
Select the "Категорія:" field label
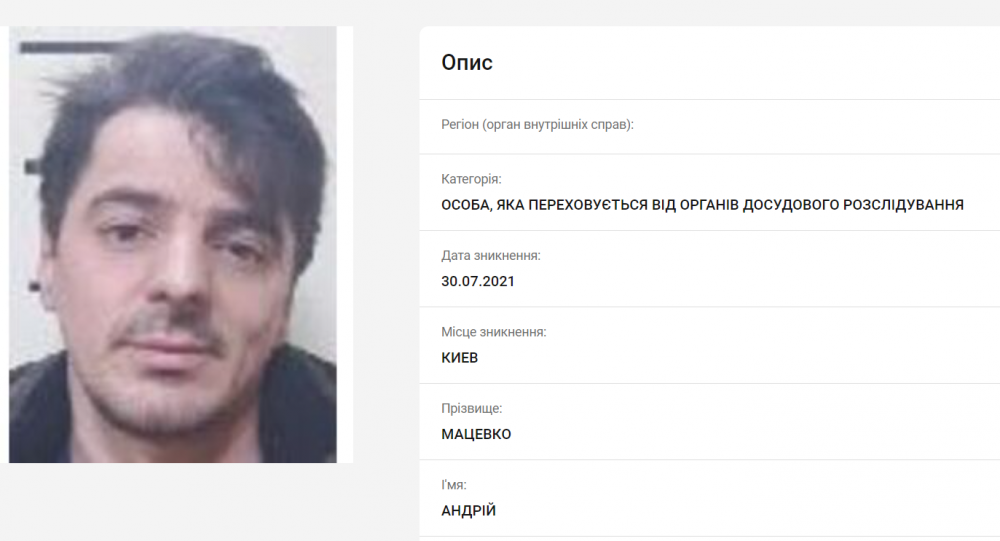(x=471, y=179)
